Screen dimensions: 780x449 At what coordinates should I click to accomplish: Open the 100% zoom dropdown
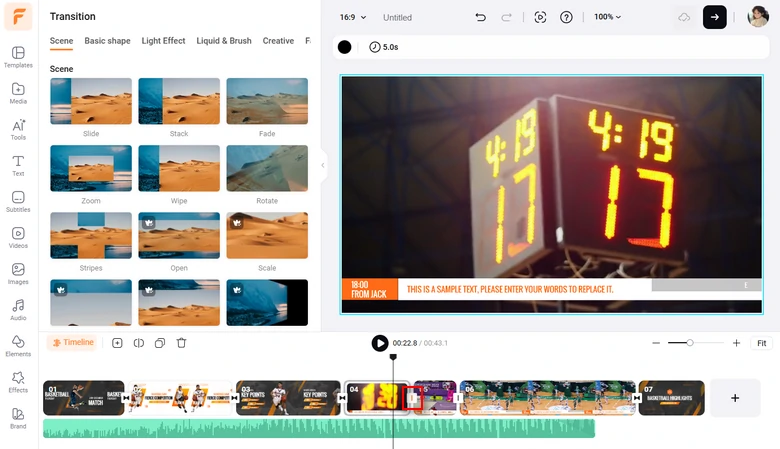(607, 17)
